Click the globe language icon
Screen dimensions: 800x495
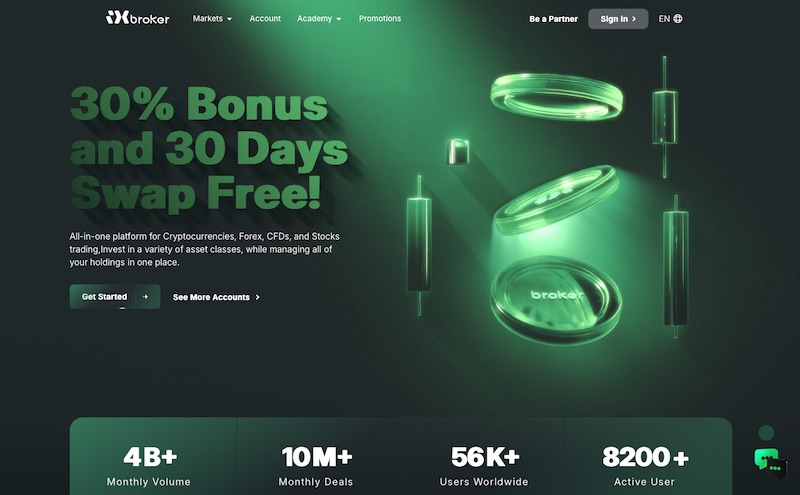click(678, 19)
